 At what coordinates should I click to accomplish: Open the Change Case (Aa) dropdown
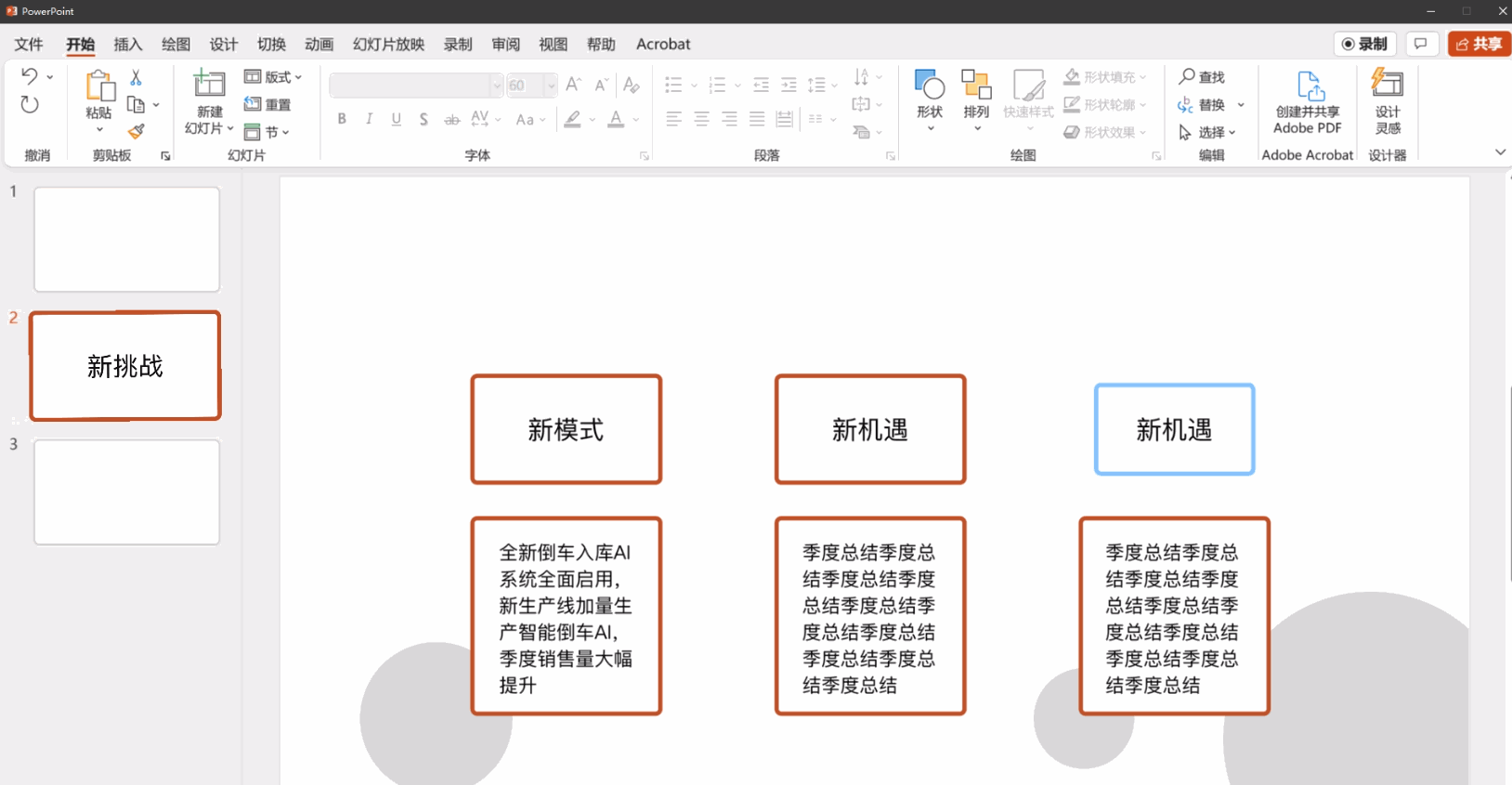pyautogui.click(x=531, y=120)
